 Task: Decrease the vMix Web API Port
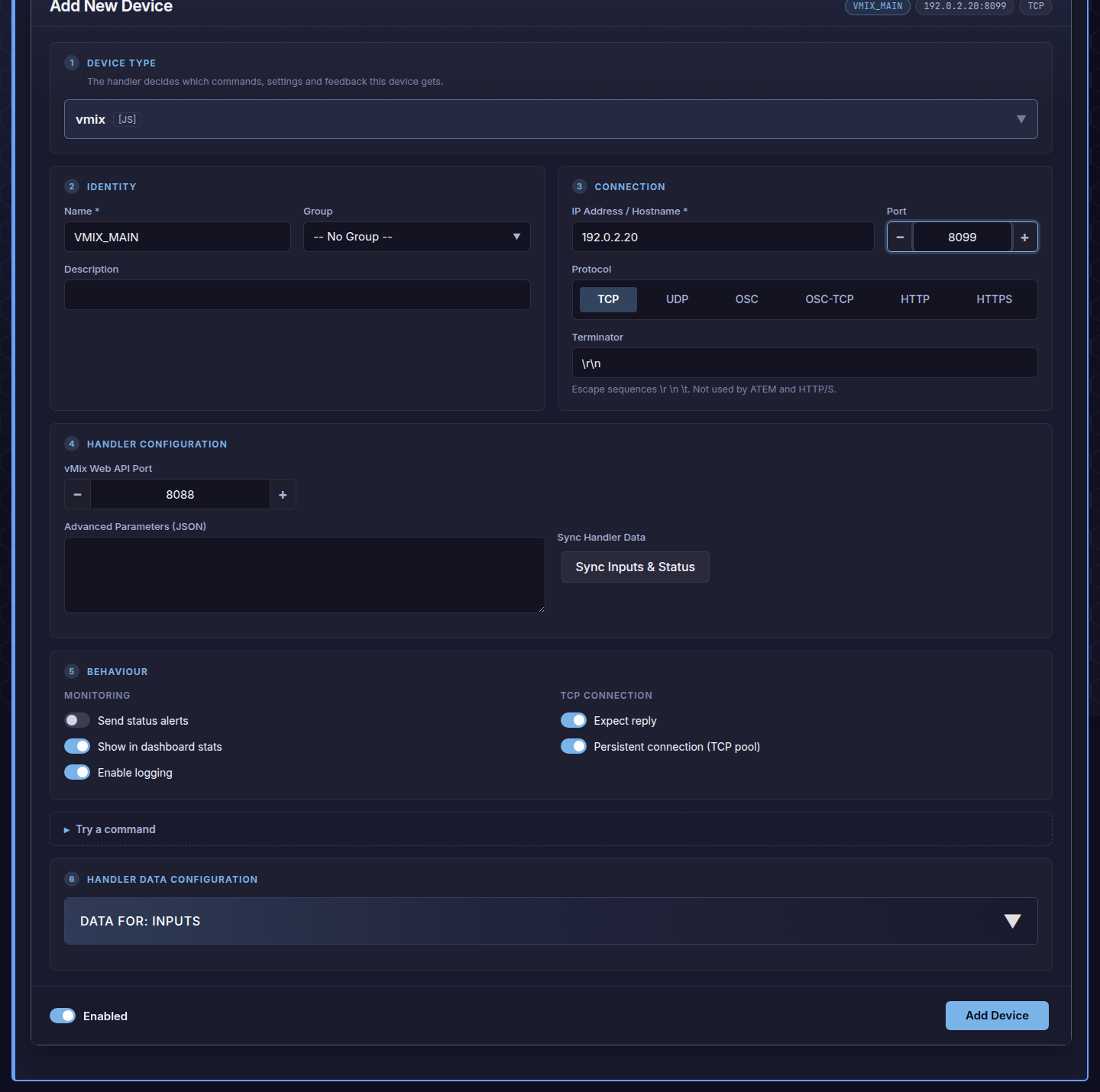77,495
